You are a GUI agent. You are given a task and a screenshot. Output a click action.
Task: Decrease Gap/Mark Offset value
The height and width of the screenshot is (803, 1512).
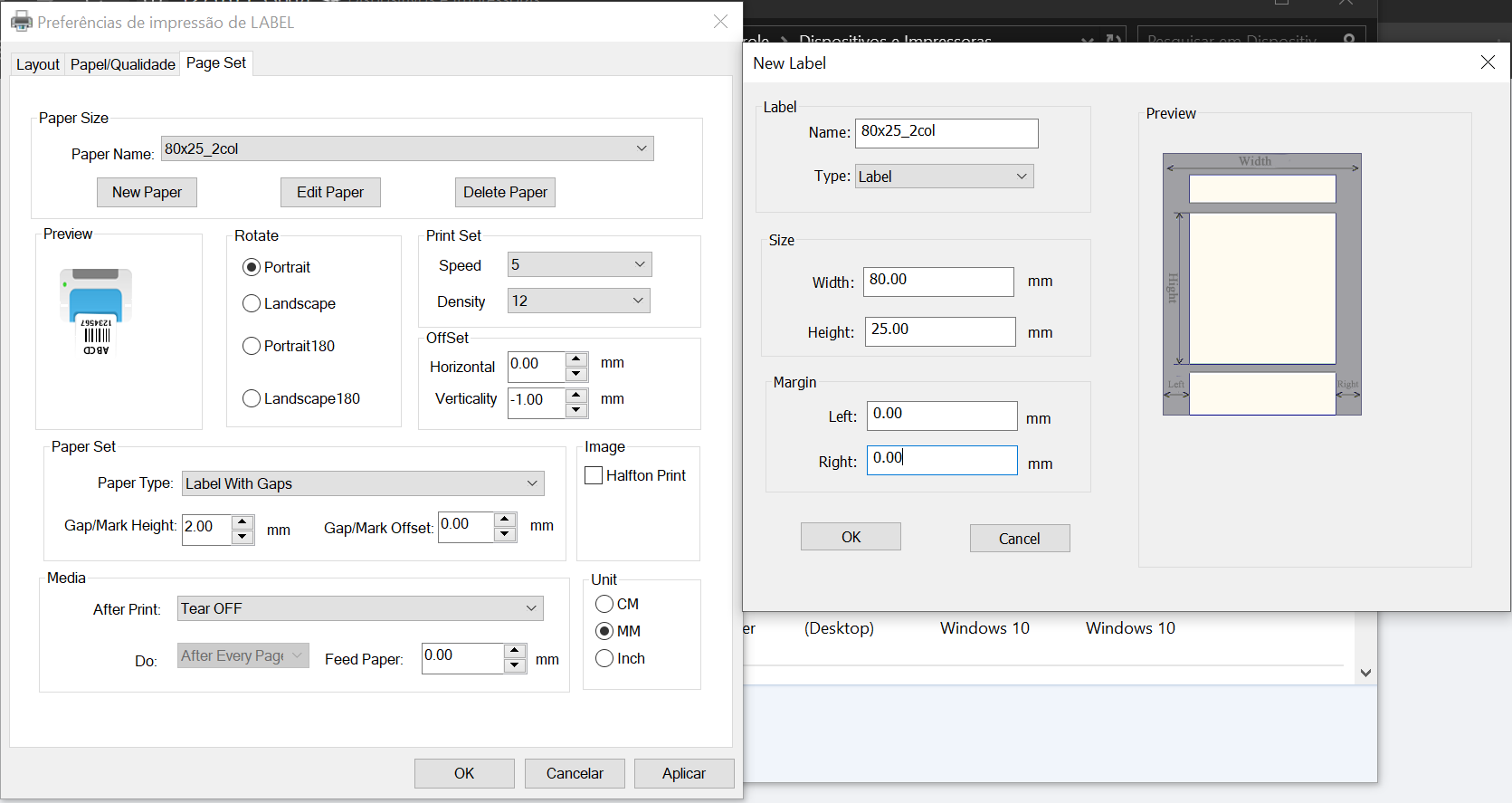(506, 534)
